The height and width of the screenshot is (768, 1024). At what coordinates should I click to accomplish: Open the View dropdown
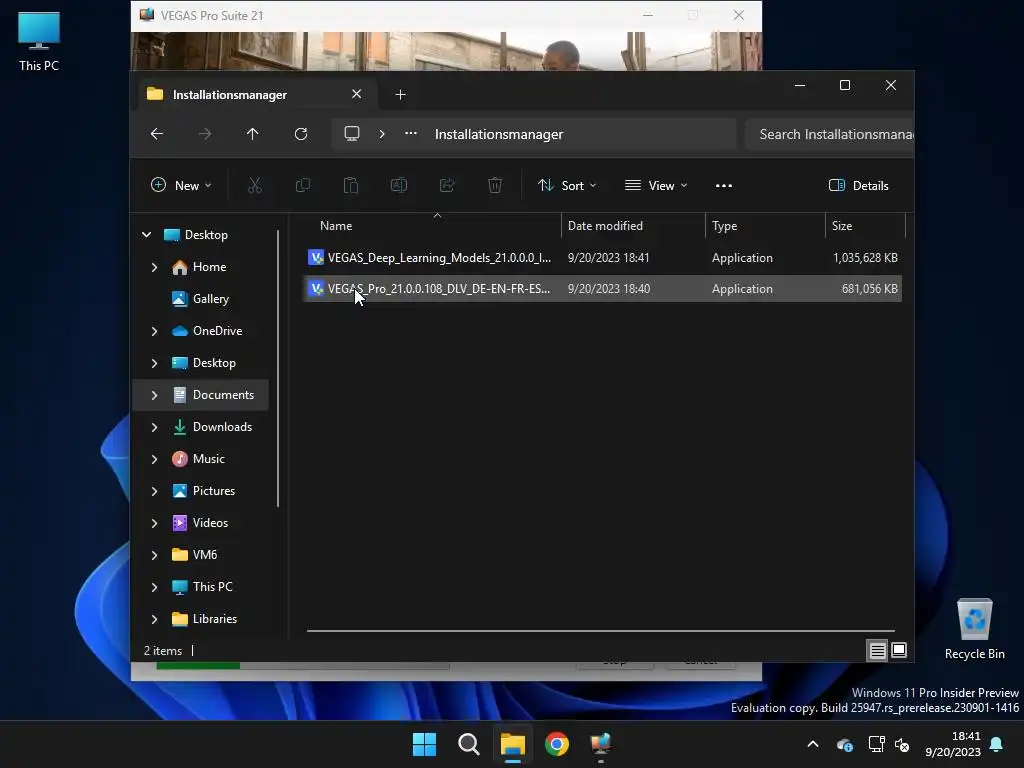click(x=656, y=185)
